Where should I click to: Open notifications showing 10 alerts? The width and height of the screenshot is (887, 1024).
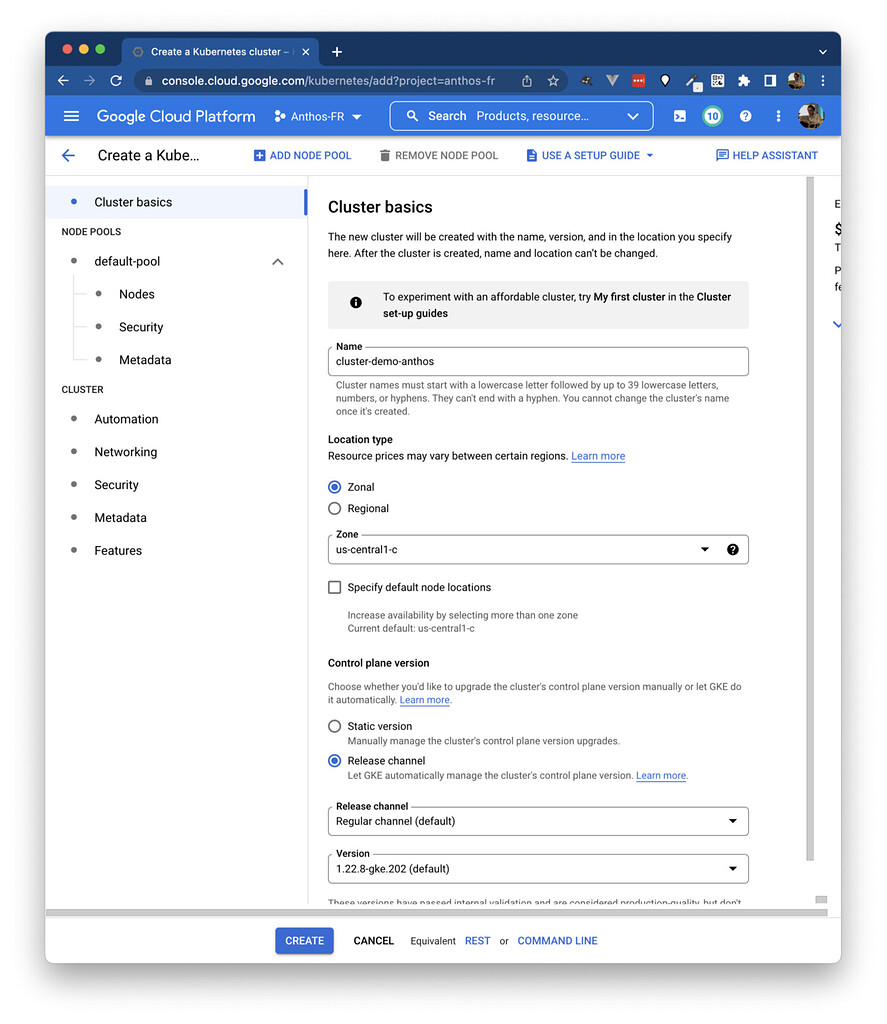point(712,116)
